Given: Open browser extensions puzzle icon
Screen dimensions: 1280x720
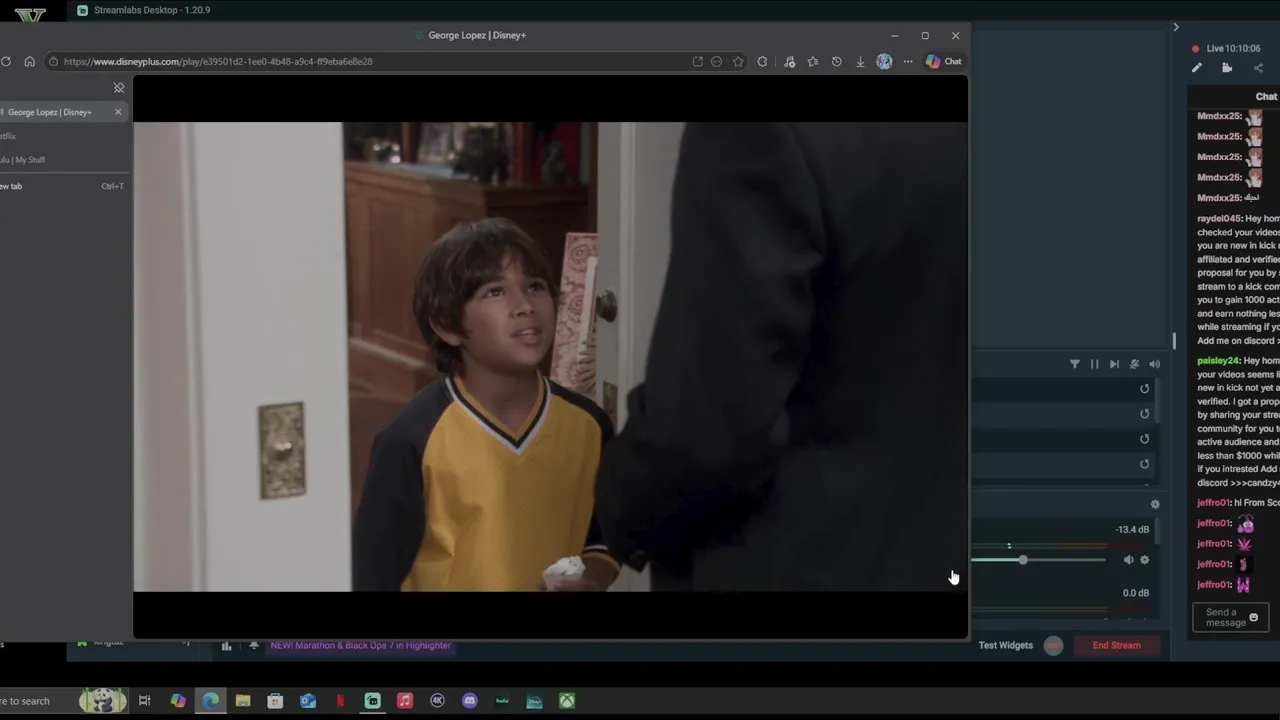Looking at the screenshot, I should pyautogui.click(x=763, y=61).
